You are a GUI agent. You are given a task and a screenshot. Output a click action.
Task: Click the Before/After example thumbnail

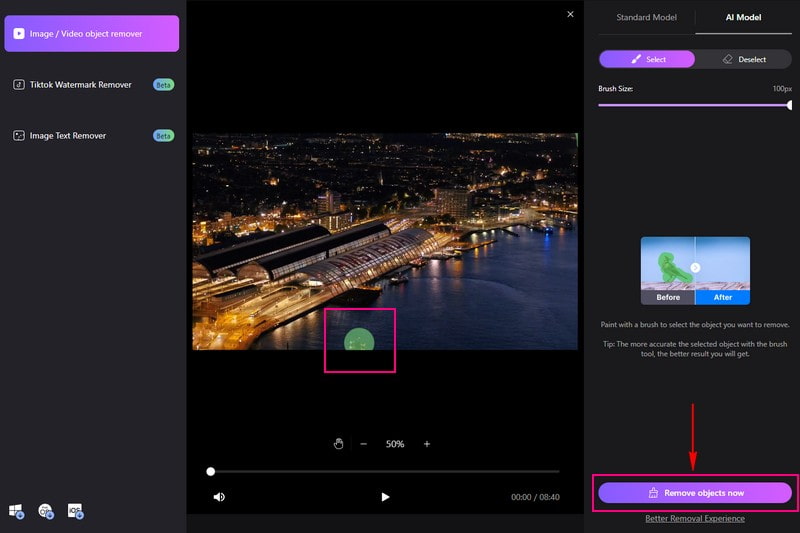pyautogui.click(x=695, y=270)
